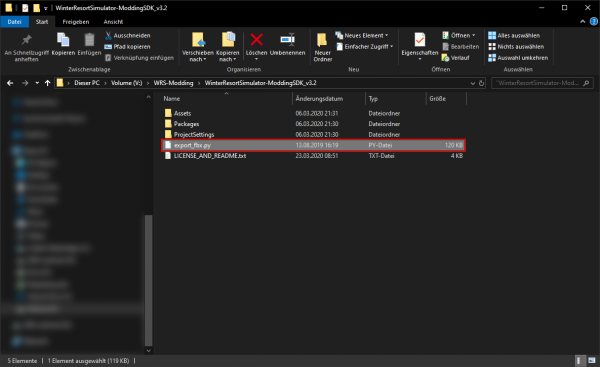
Task: Sort by Größe column header
Action: tap(437, 99)
